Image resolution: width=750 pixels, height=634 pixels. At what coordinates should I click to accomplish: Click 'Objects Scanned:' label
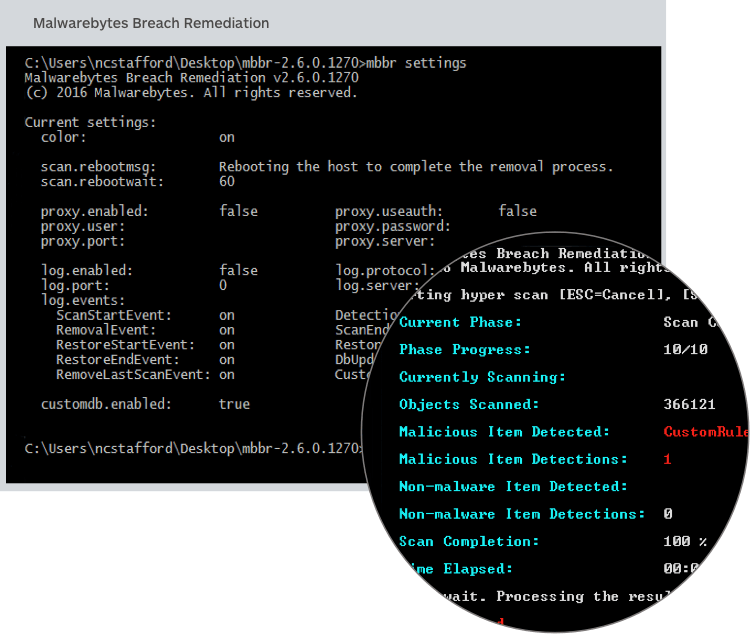(x=469, y=405)
